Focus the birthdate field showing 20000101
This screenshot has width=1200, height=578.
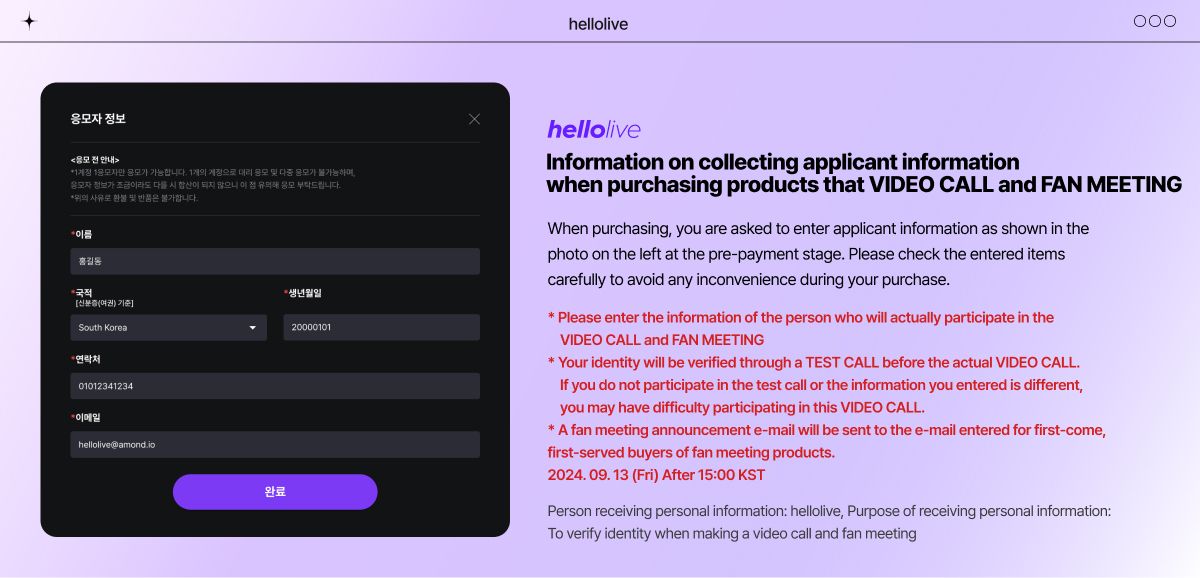381,328
